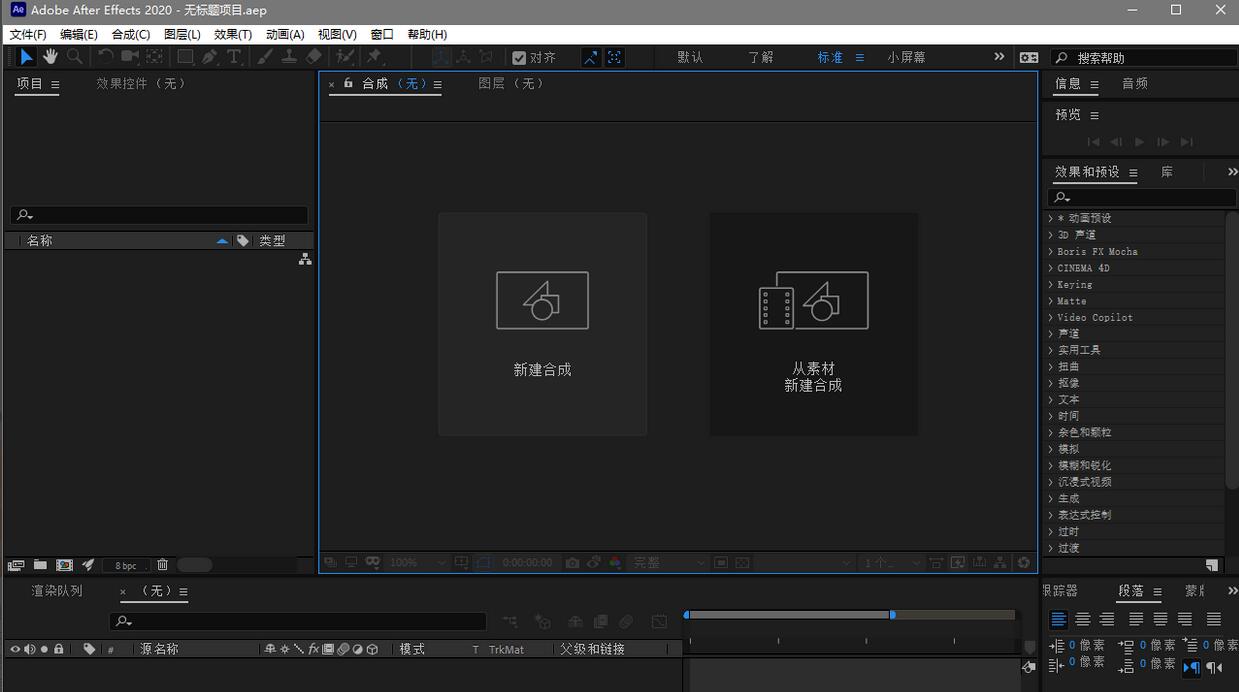Open the 窗口 menu
Screen dimensions: 1239x692
[x=382, y=34]
